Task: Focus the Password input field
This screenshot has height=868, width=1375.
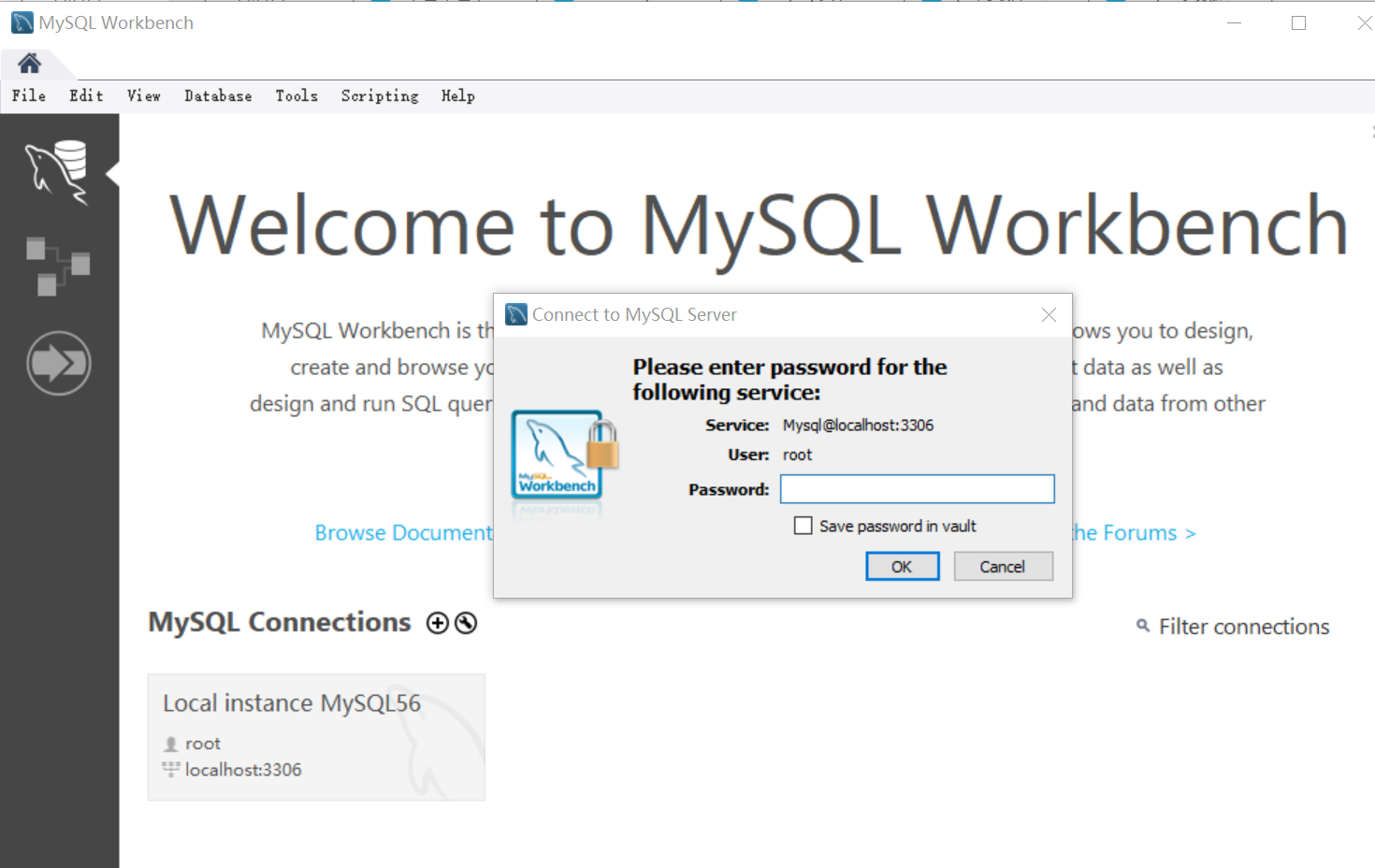Action: 918,489
